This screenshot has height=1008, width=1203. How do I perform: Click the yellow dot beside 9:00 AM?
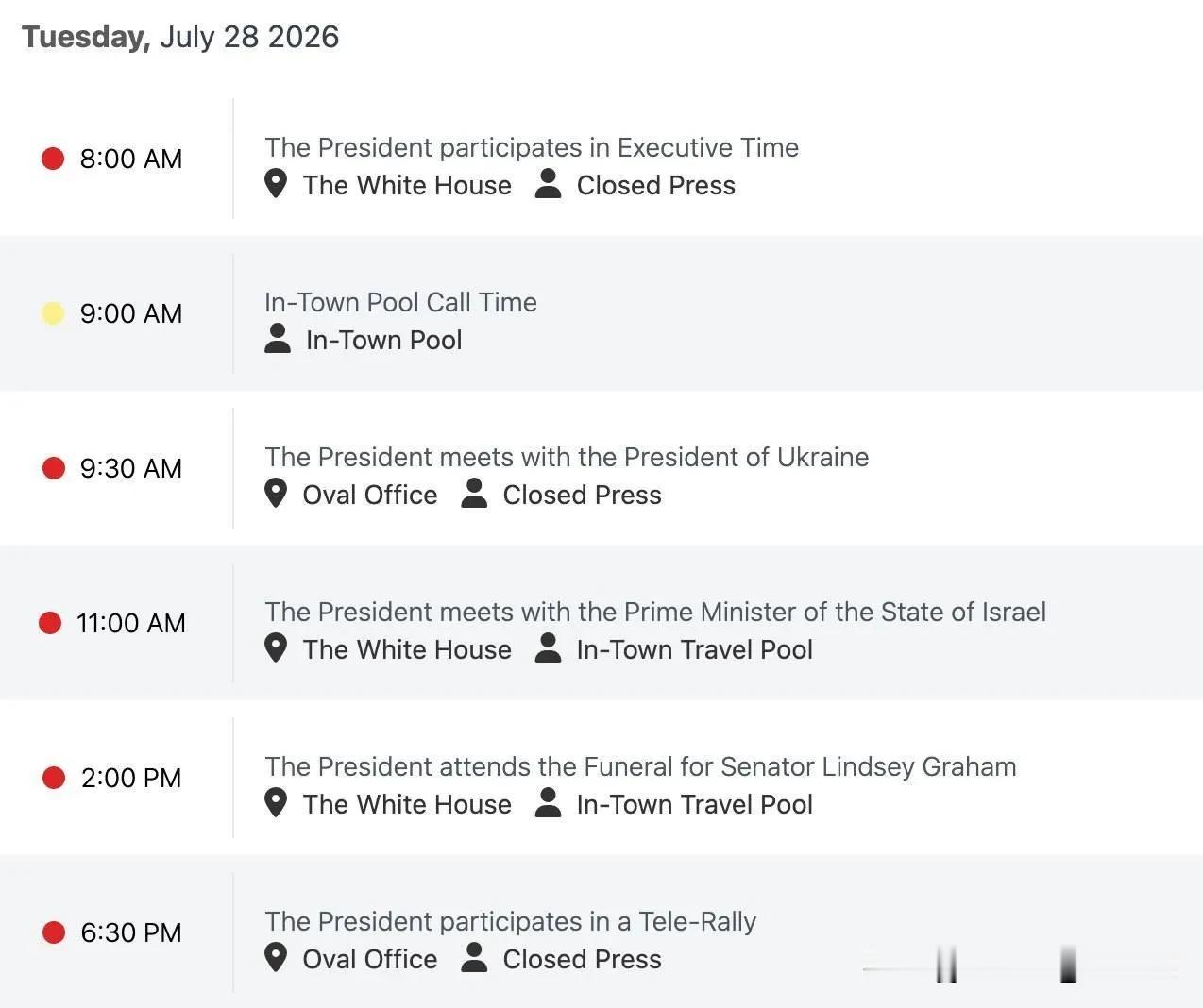coord(53,313)
